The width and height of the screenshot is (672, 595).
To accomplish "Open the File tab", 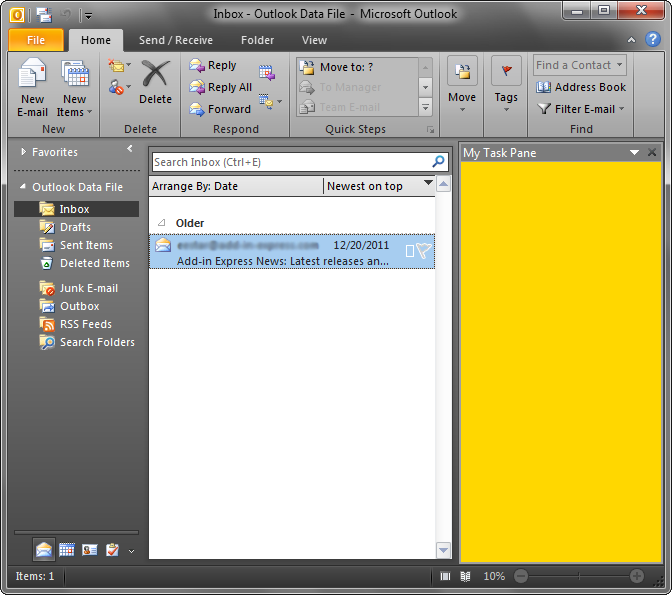I will click(x=36, y=40).
